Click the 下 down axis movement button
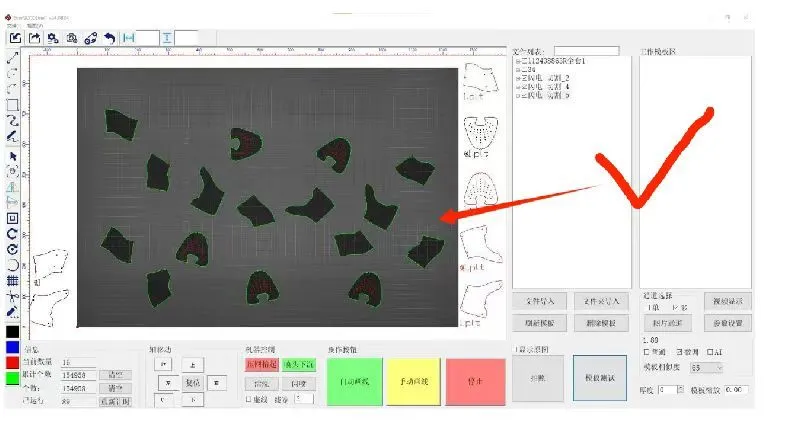 coord(193,400)
